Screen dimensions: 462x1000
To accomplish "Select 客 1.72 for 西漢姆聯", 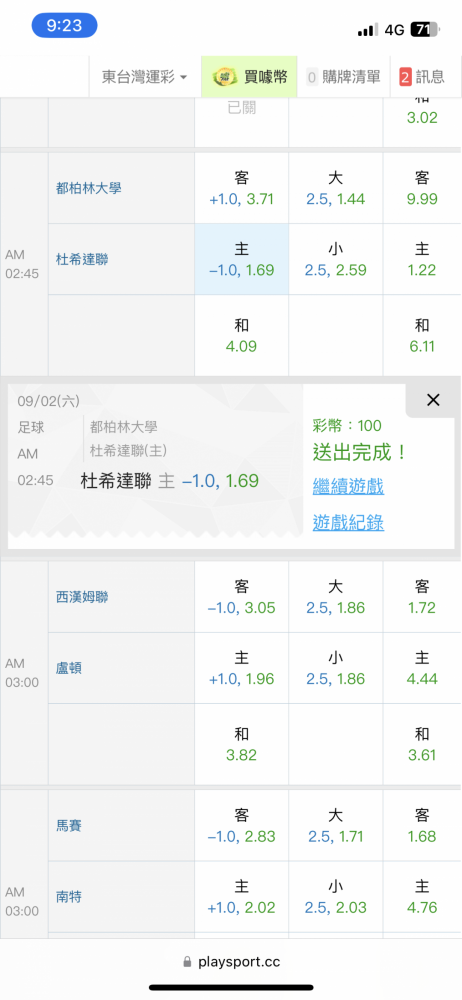I will [x=422, y=597].
